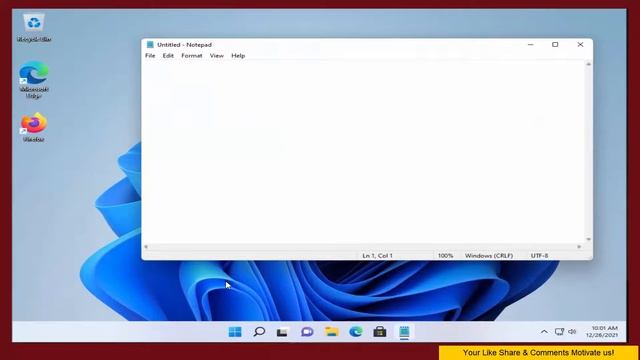Image resolution: width=640 pixels, height=360 pixels.
Task: Minimize the Notepad window
Action: pos(531,44)
